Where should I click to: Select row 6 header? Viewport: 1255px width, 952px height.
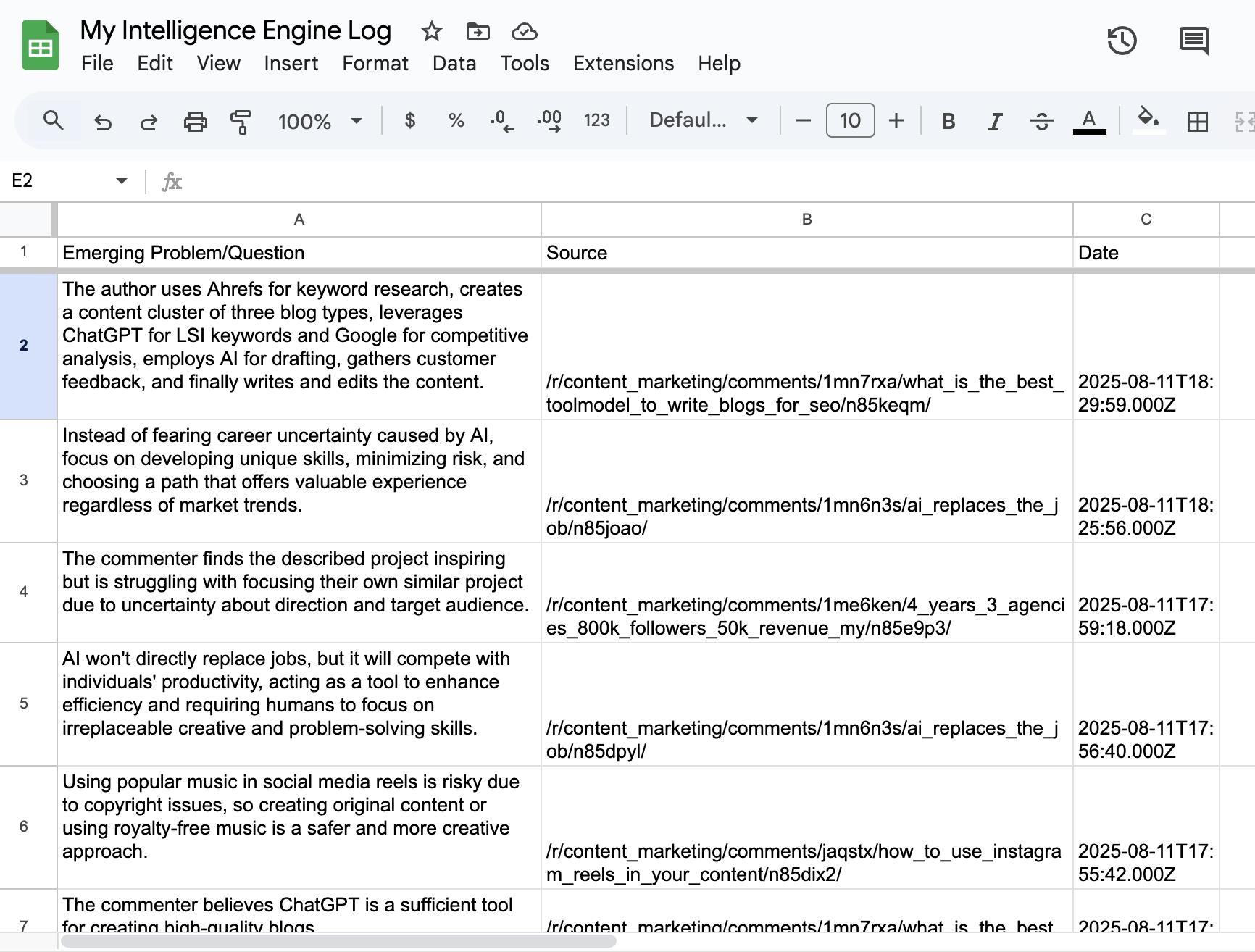pyautogui.click(x=28, y=827)
